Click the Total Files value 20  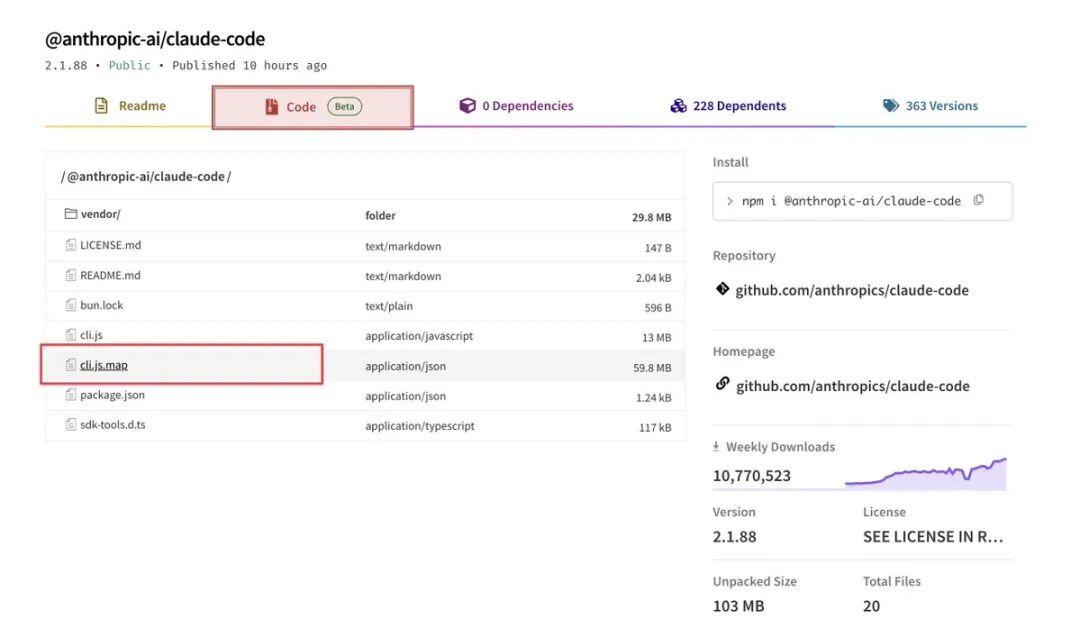click(x=871, y=607)
